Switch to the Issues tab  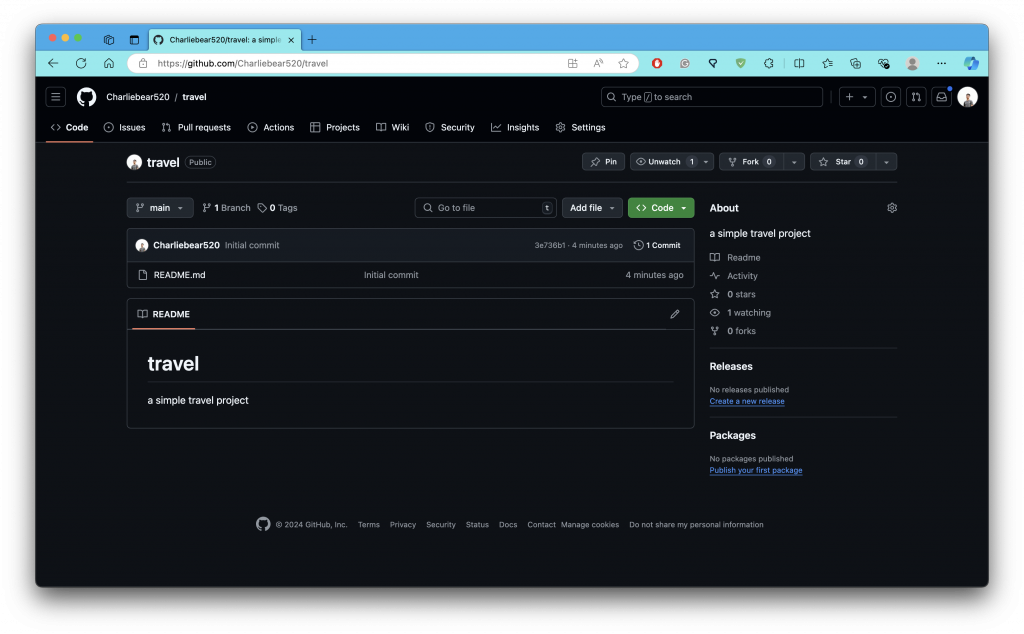[124, 127]
